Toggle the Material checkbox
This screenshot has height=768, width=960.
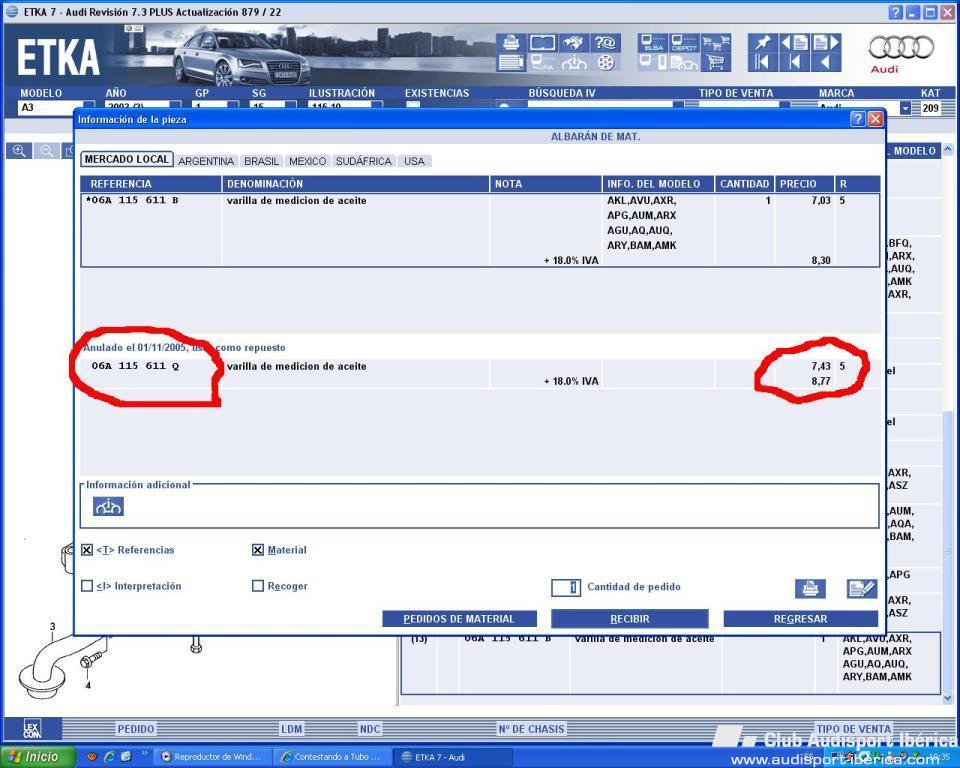258,550
